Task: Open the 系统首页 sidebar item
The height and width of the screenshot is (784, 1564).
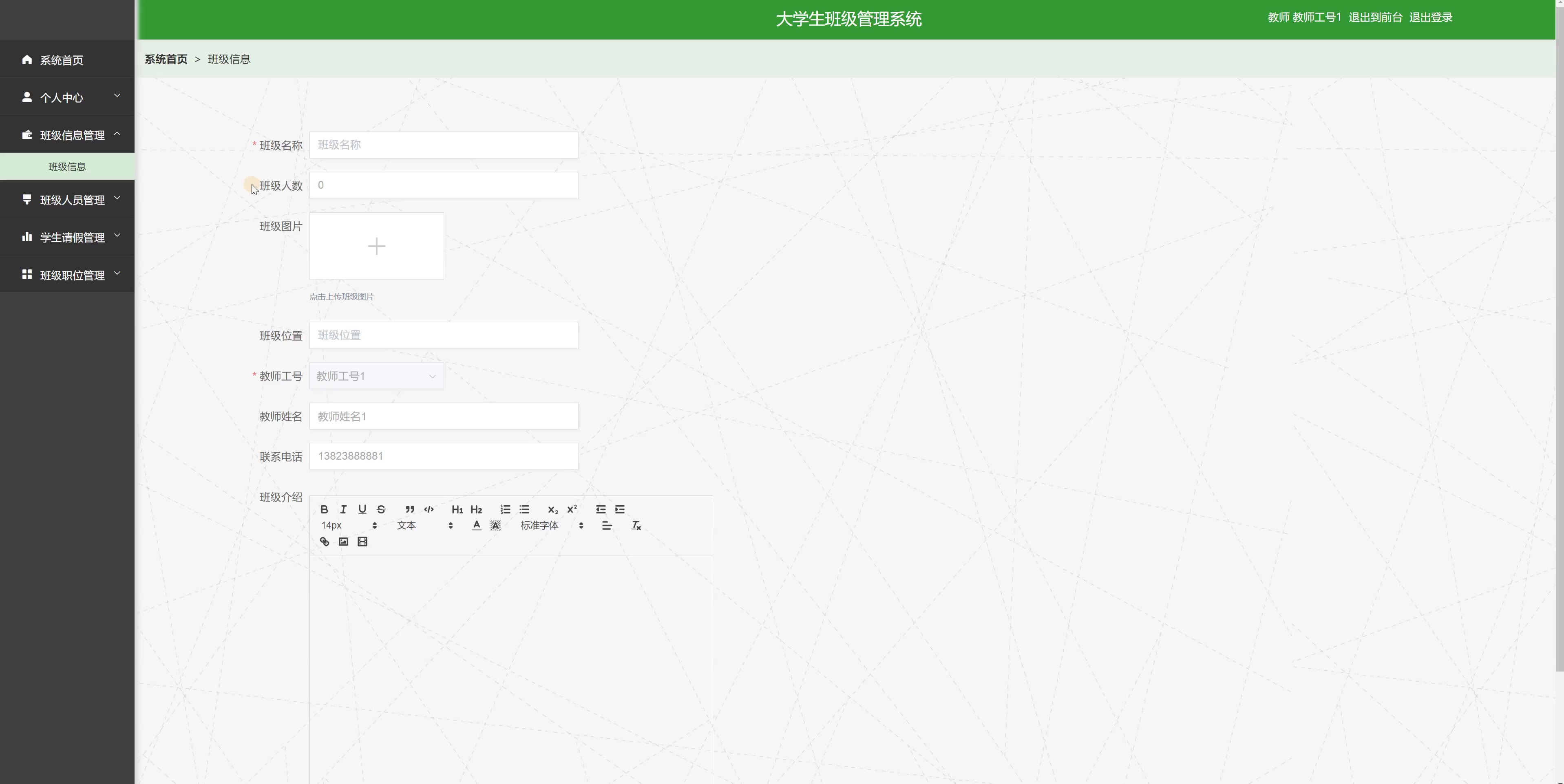Action: [61, 60]
